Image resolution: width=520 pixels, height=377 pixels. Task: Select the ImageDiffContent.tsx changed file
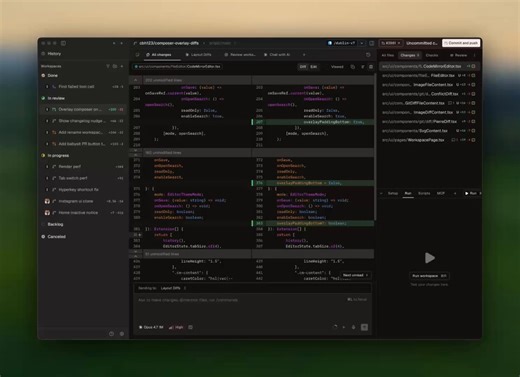[x=429, y=113]
